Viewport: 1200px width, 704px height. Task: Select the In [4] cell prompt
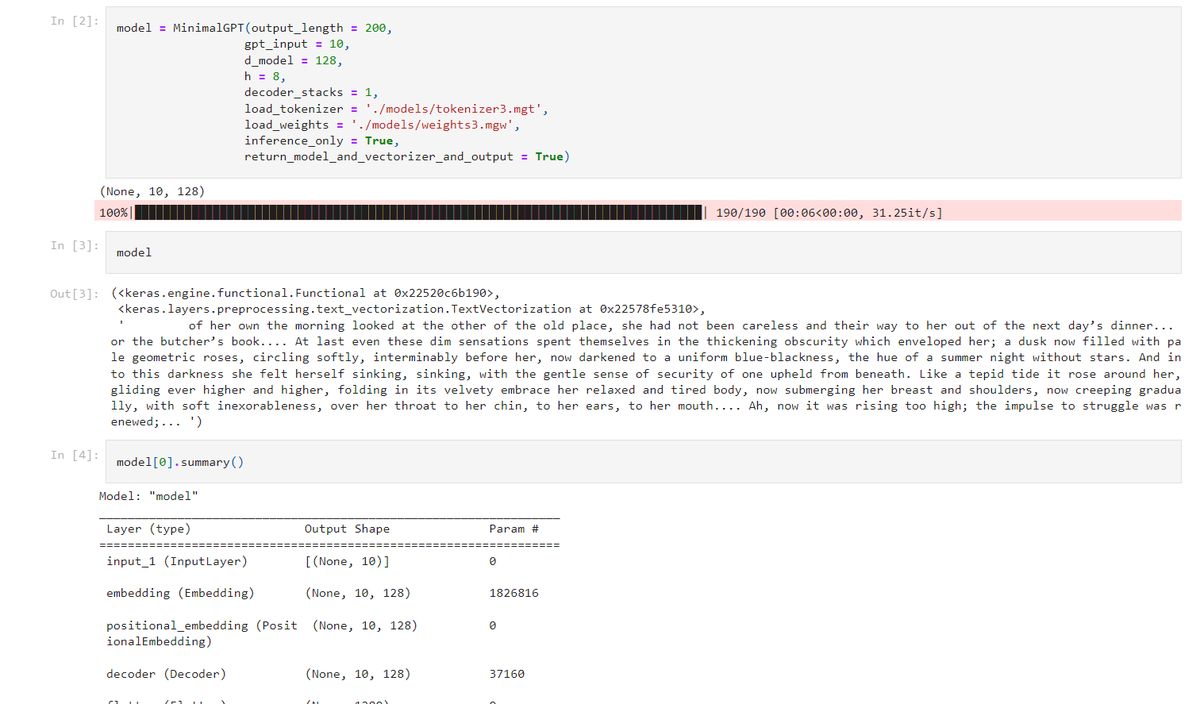[x=73, y=455]
